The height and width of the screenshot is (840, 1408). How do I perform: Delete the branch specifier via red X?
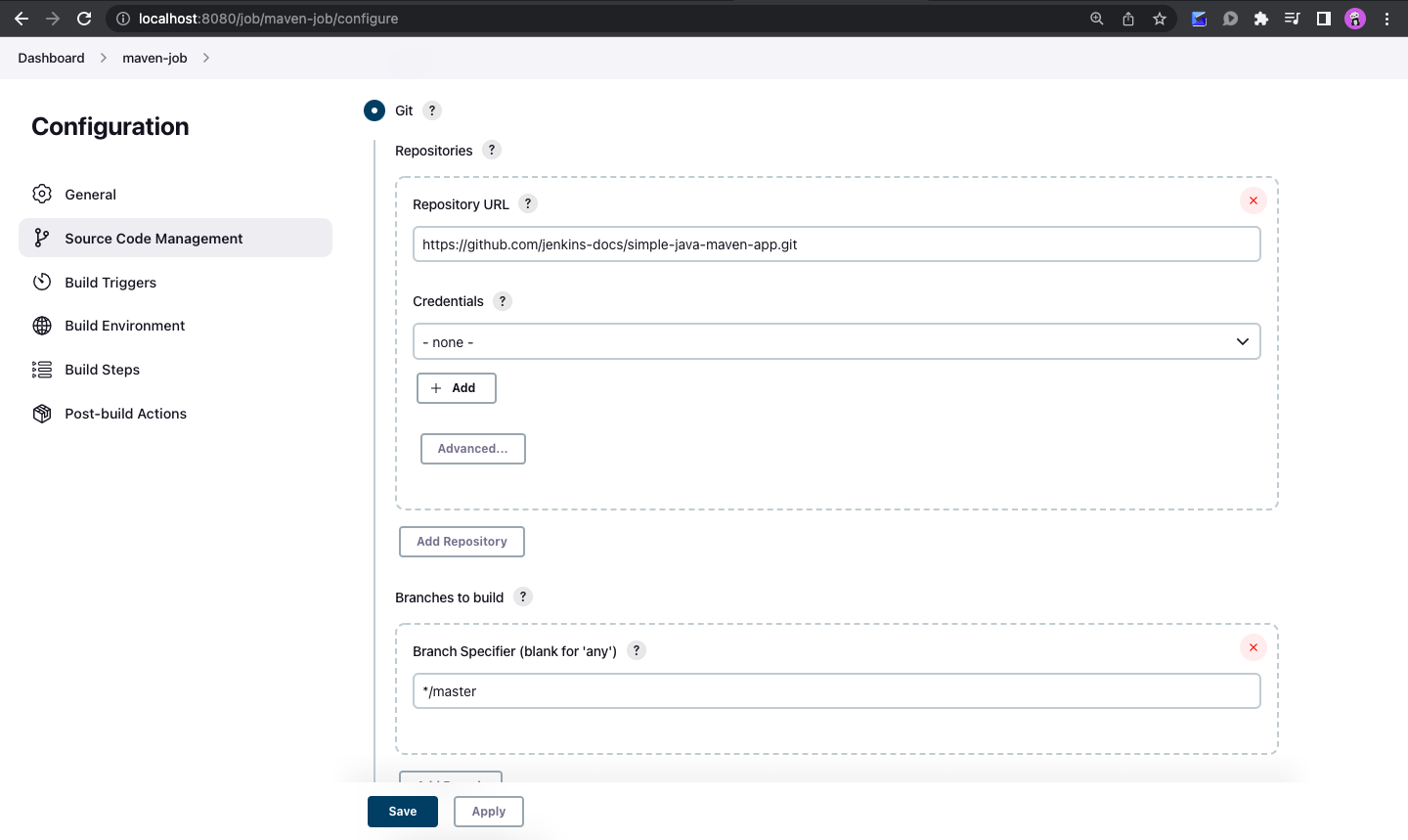click(x=1253, y=647)
